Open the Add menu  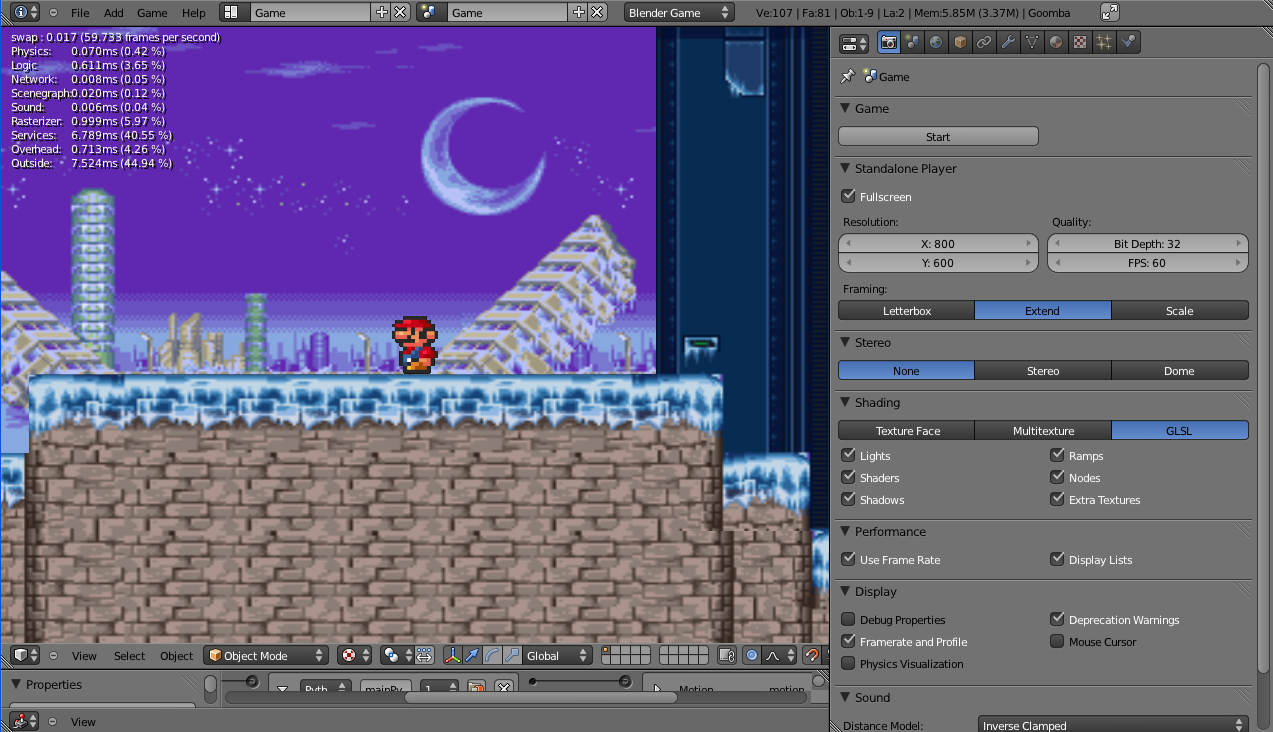pyautogui.click(x=114, y=13)
